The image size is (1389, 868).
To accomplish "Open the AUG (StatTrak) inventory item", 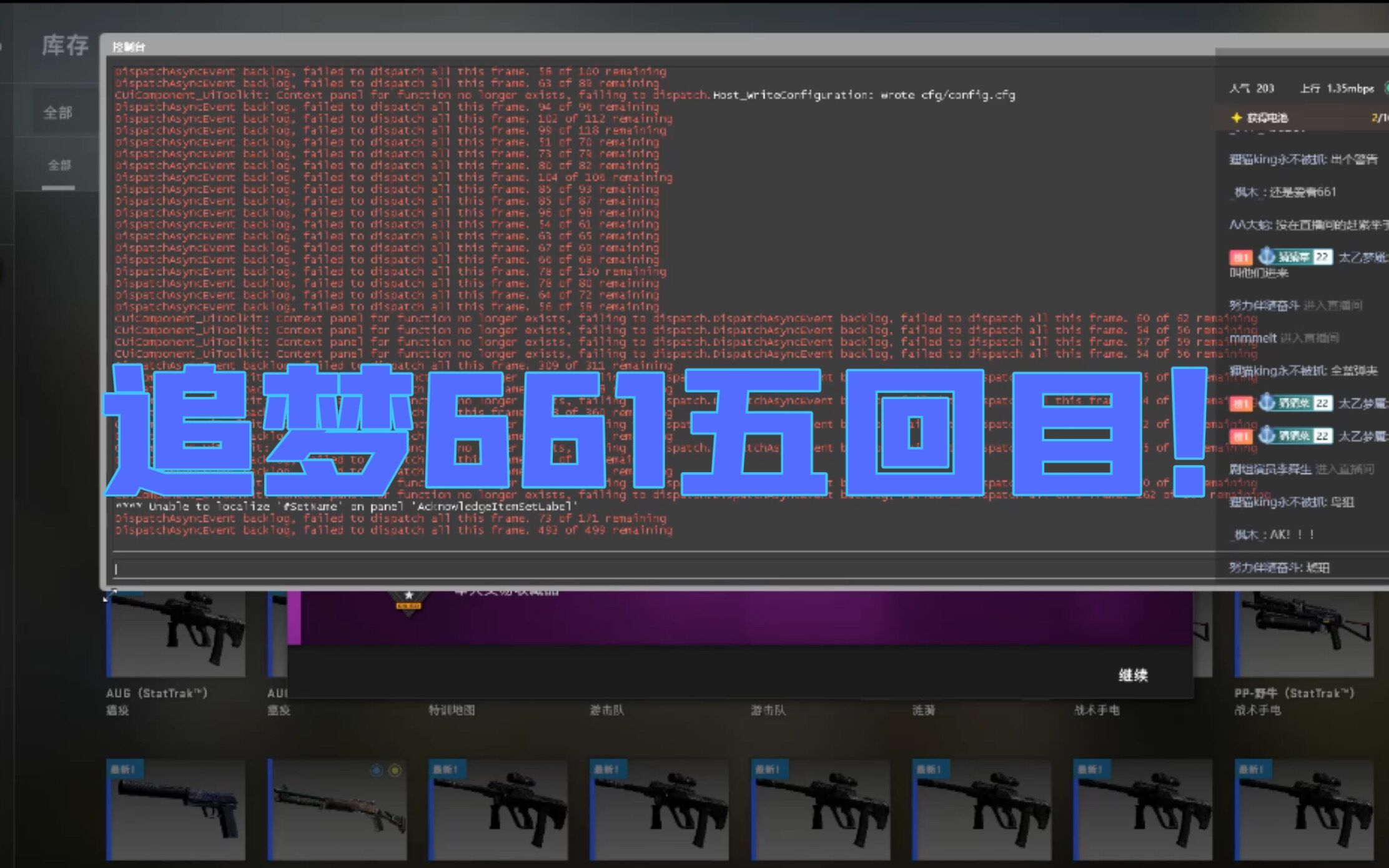I will [175, 631].
